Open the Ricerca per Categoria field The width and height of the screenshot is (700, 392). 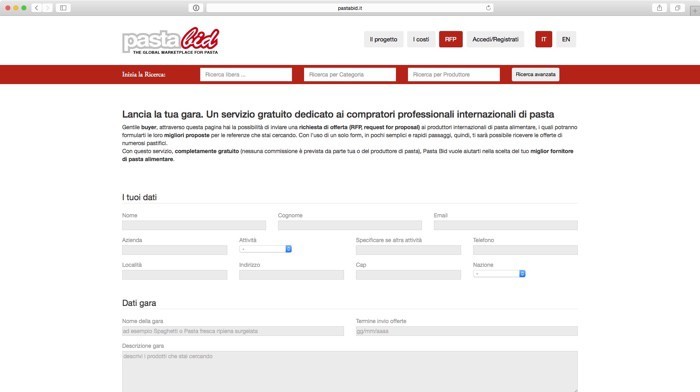(350, 75)
